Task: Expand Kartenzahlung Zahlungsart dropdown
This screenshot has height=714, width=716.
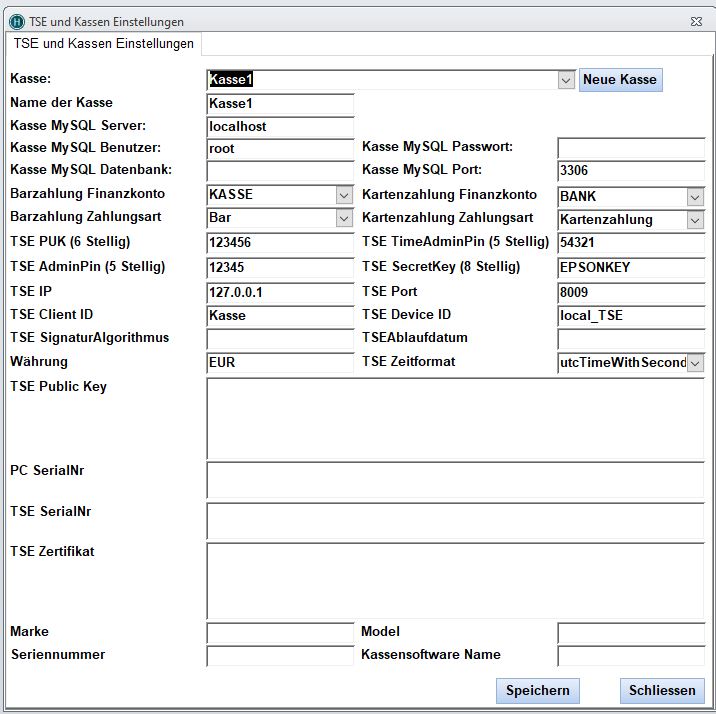Action: pos(695,220)
